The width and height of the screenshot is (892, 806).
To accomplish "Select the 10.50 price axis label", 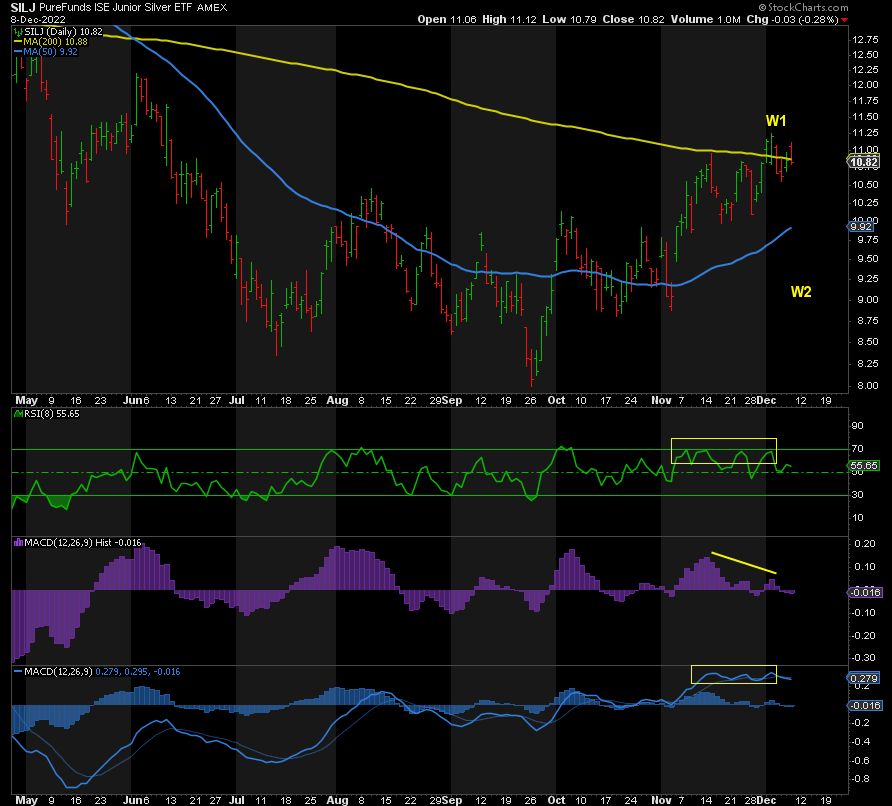I will [x=865, y=185].
